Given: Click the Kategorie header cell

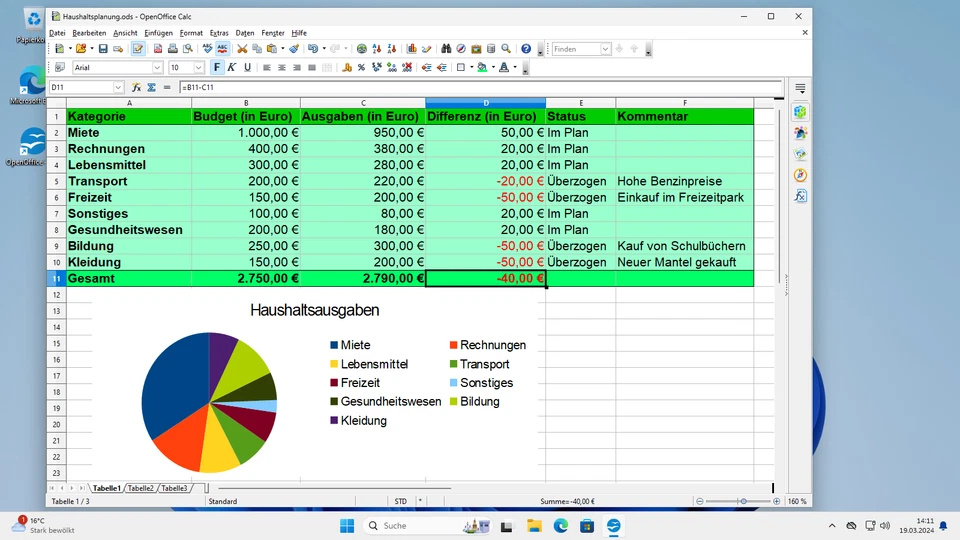Looking at the screenshot, I should point(128,117).
